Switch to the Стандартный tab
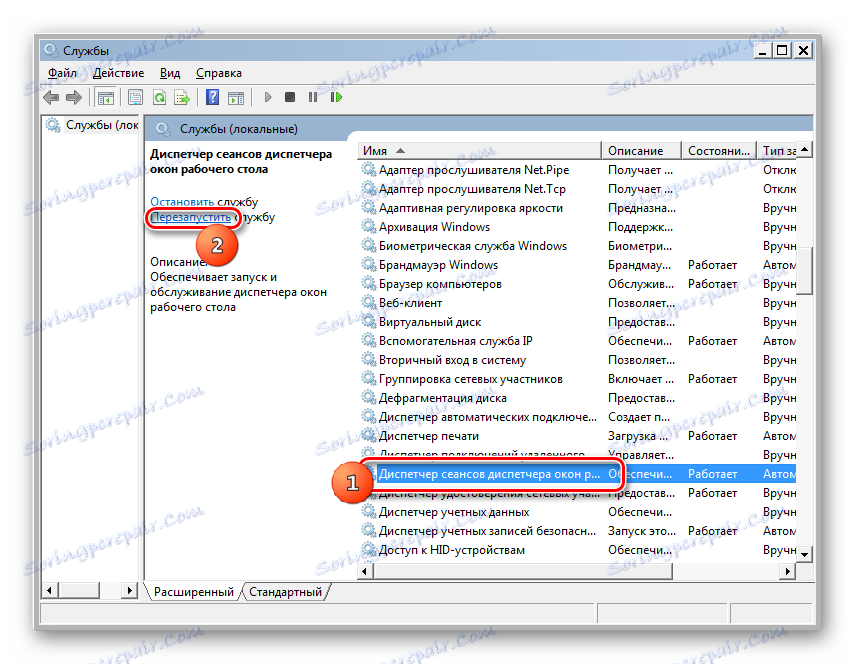 [x=285, y=591]
